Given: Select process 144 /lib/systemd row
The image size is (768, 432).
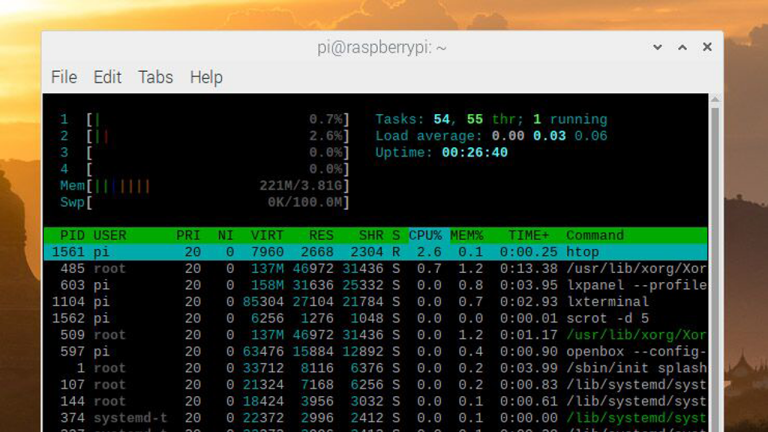Looking at the screenshot, I should pyautogui.click(x=376, y=401).
